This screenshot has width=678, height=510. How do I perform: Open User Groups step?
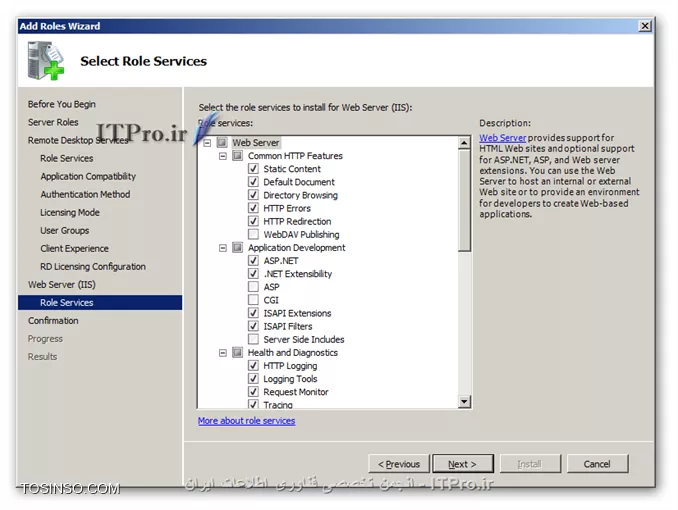pos(65,231)
